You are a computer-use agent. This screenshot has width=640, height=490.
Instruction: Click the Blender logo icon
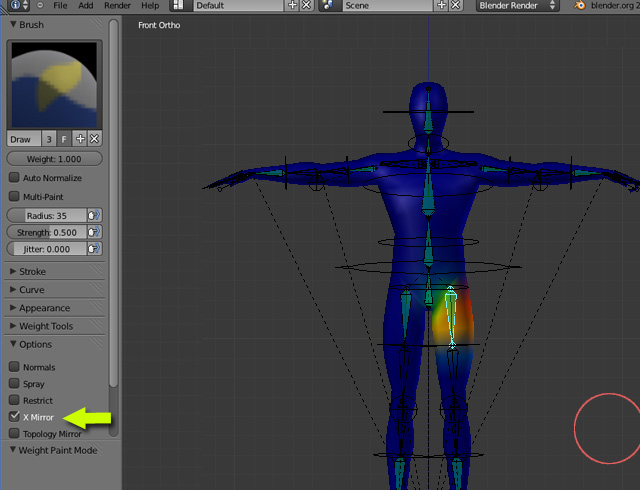pos(580,6)
